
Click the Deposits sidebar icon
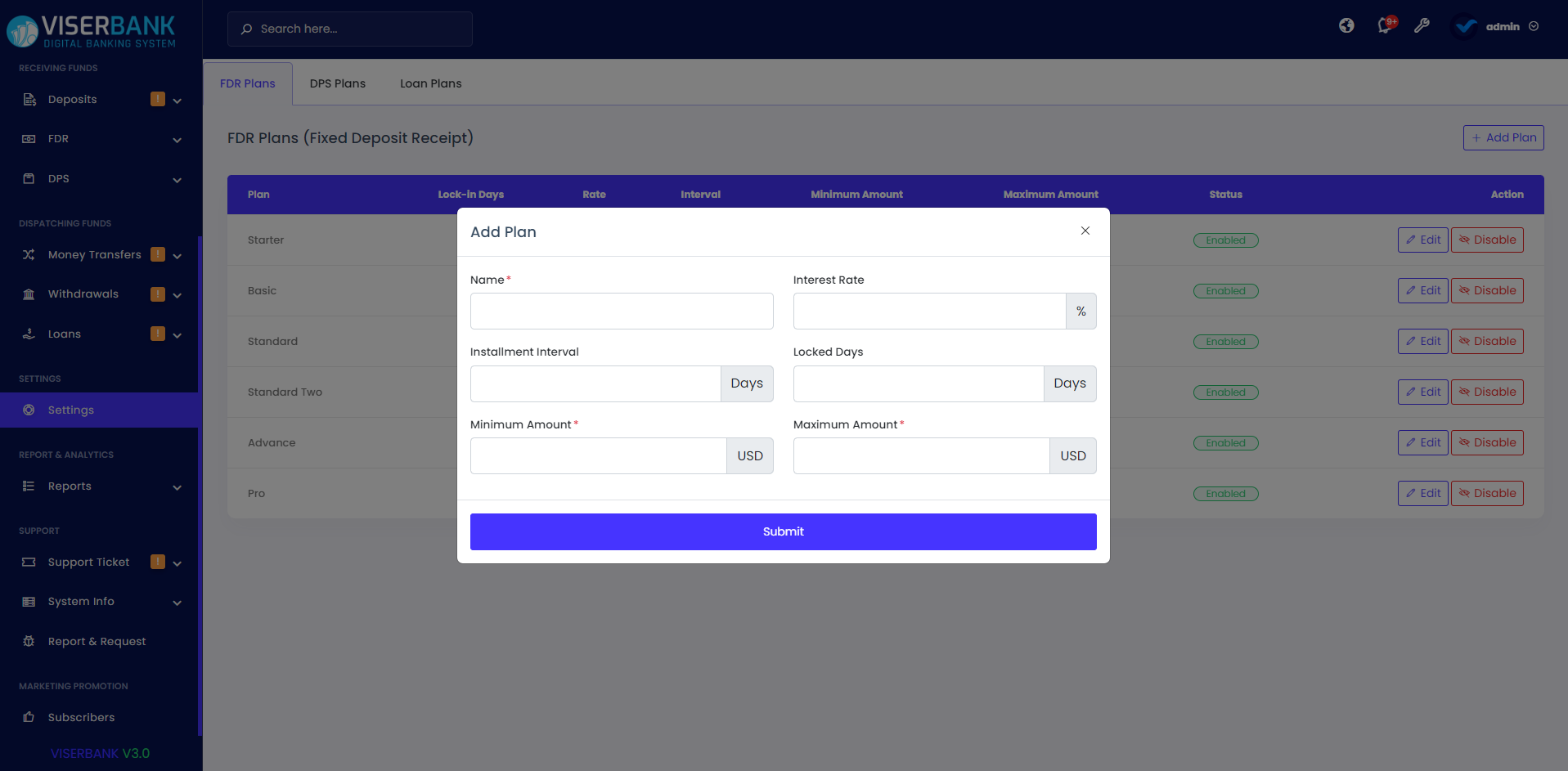[29, 99]
